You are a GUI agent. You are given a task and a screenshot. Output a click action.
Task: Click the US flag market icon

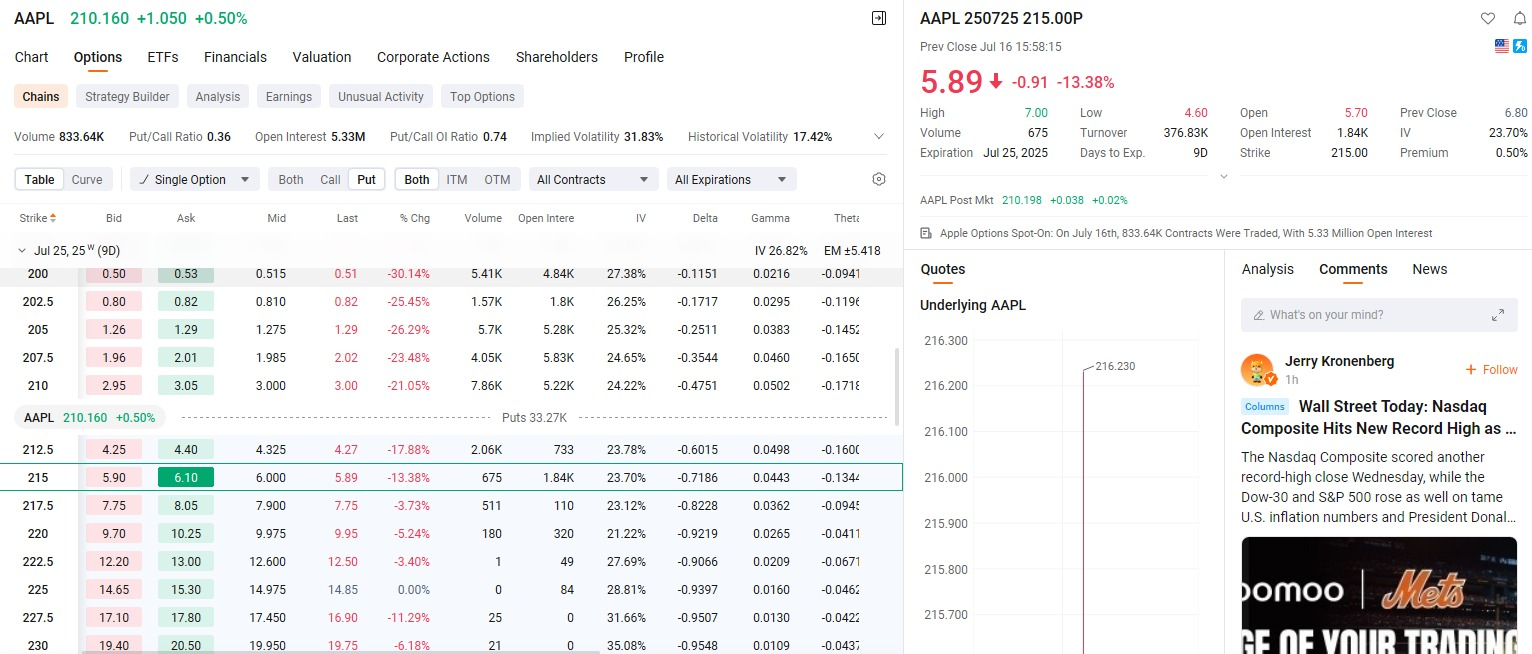(1502, 46)
